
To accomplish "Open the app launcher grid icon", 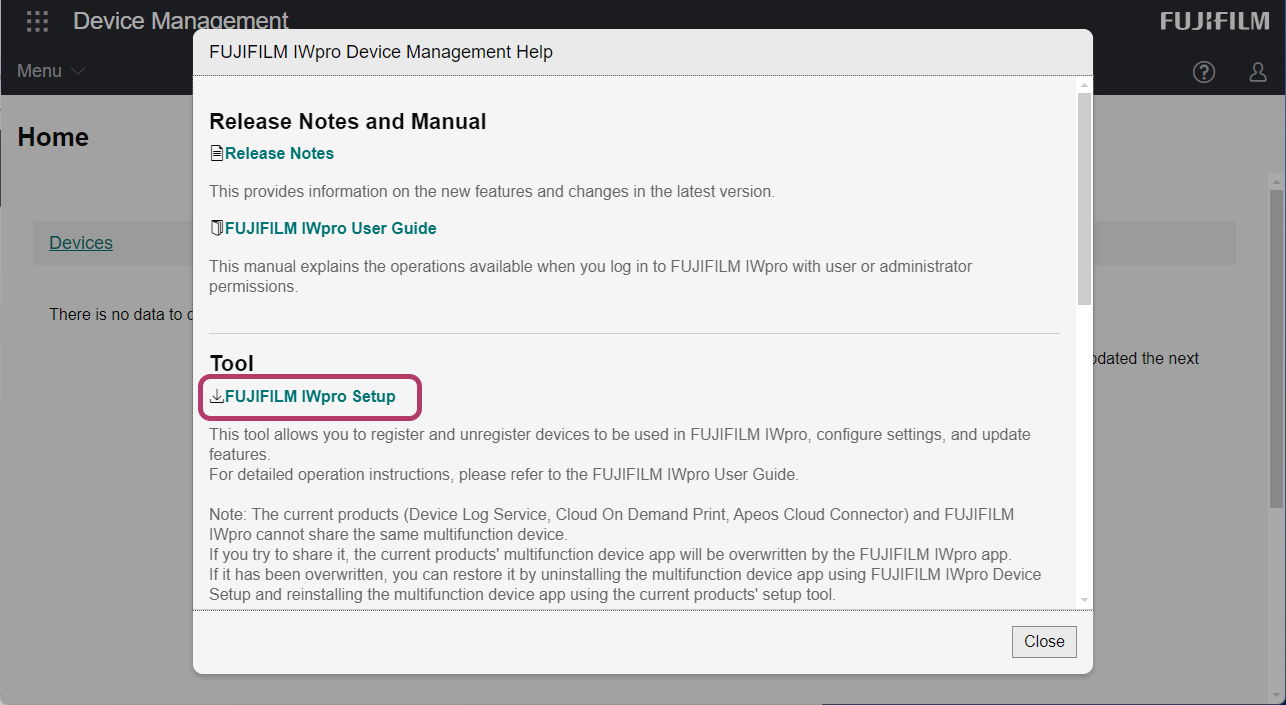I will pyautogui.click(x=37, y=21).
